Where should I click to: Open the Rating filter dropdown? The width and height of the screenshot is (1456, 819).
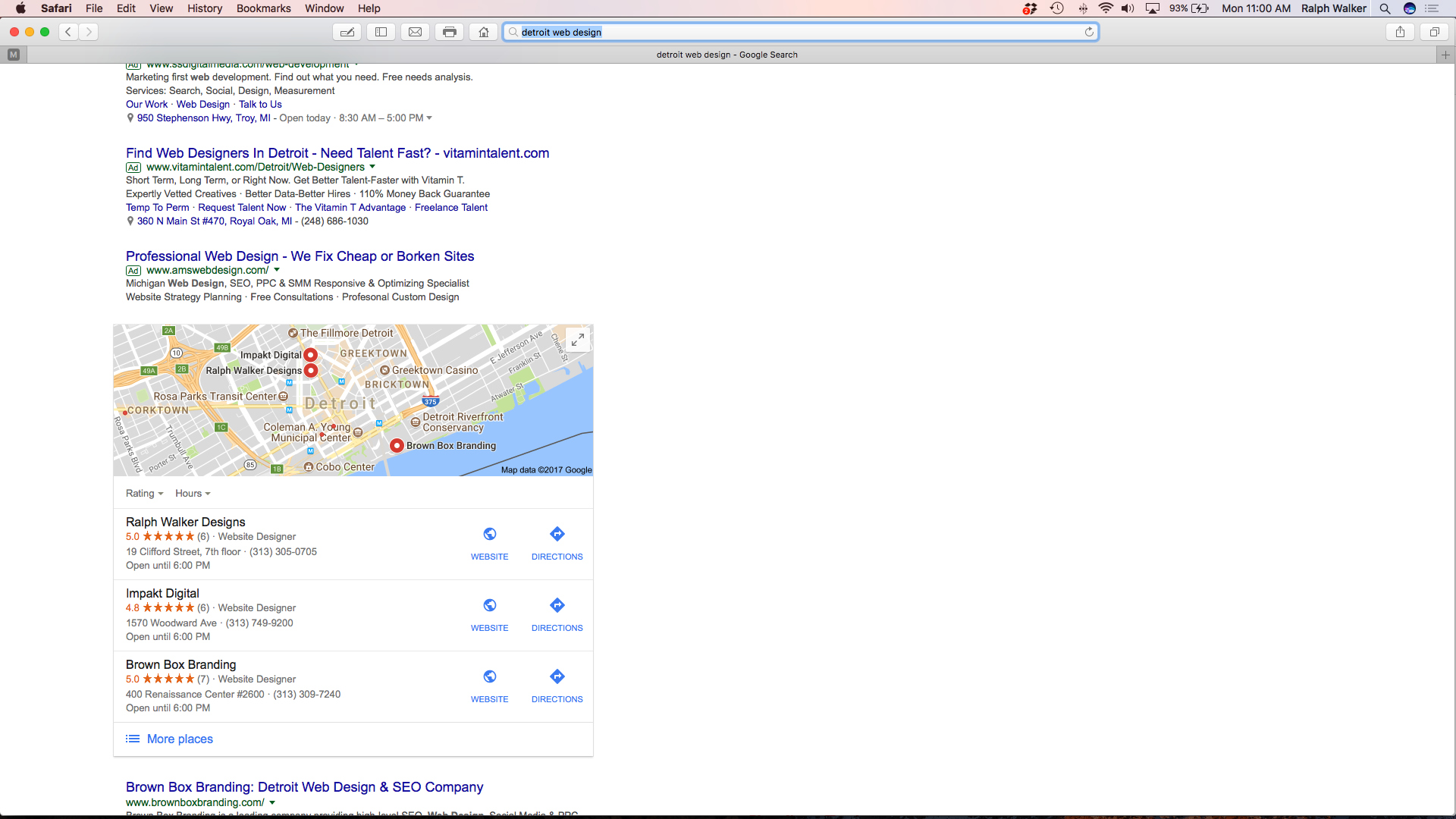[x=144, y=493]
